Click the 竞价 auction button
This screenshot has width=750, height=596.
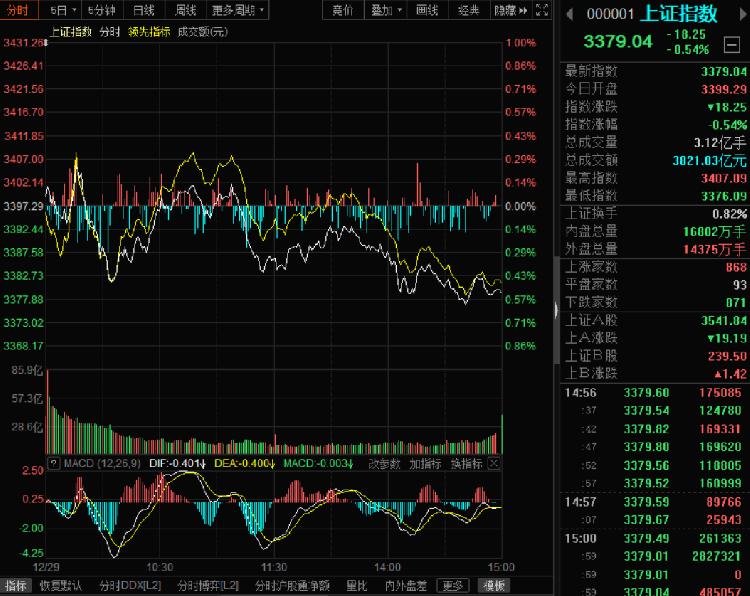(342, 10)
